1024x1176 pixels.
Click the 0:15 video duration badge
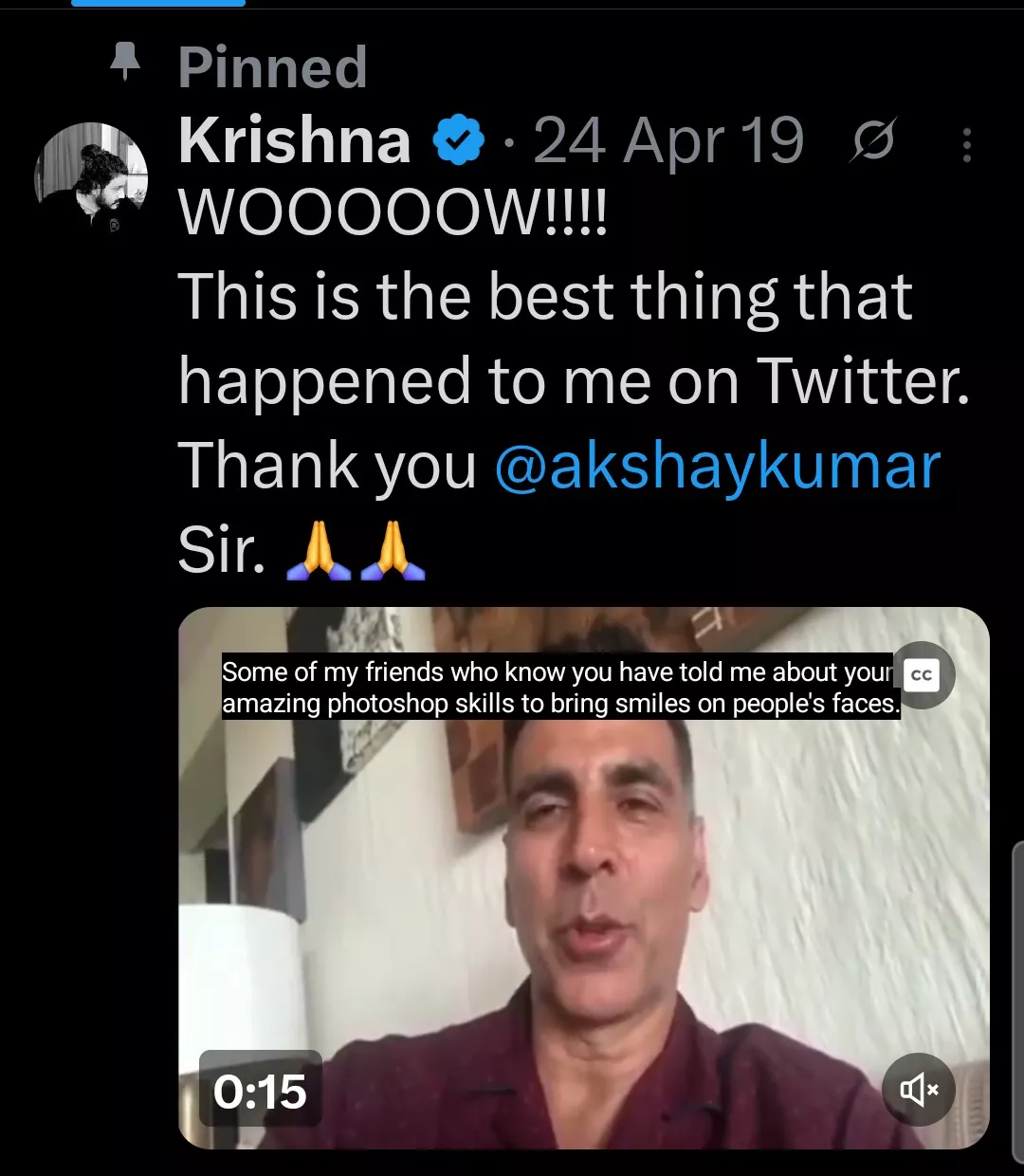(260, 1091)
